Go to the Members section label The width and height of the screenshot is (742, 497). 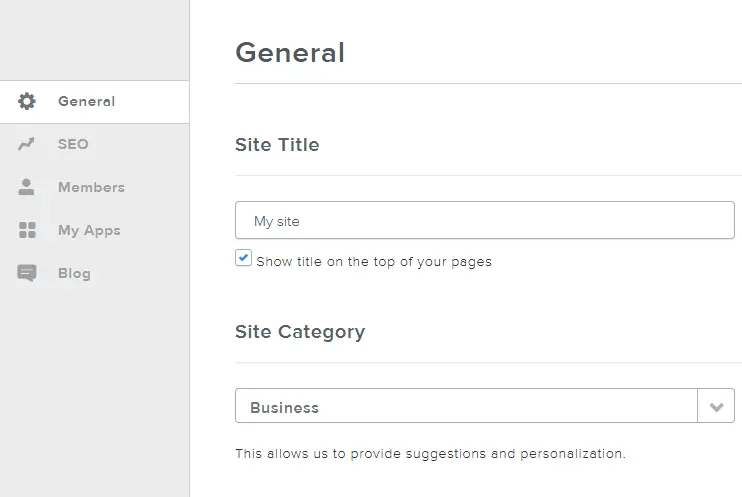(x=91, y=187)
